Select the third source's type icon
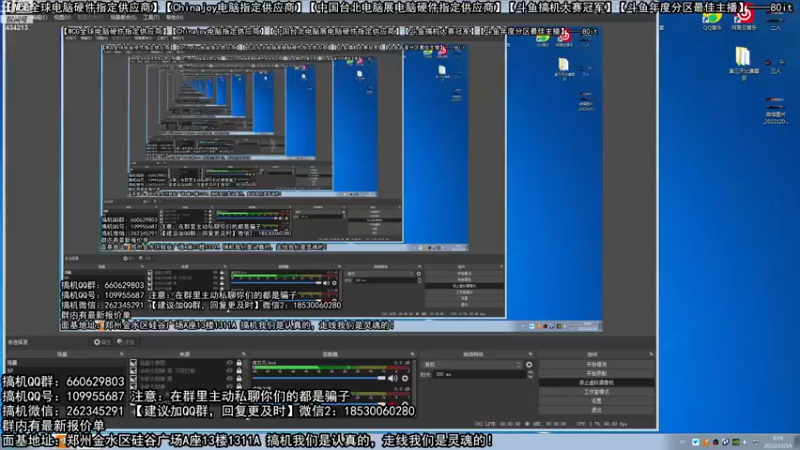Viewport: 800px width, 450px height. [133, 379]
